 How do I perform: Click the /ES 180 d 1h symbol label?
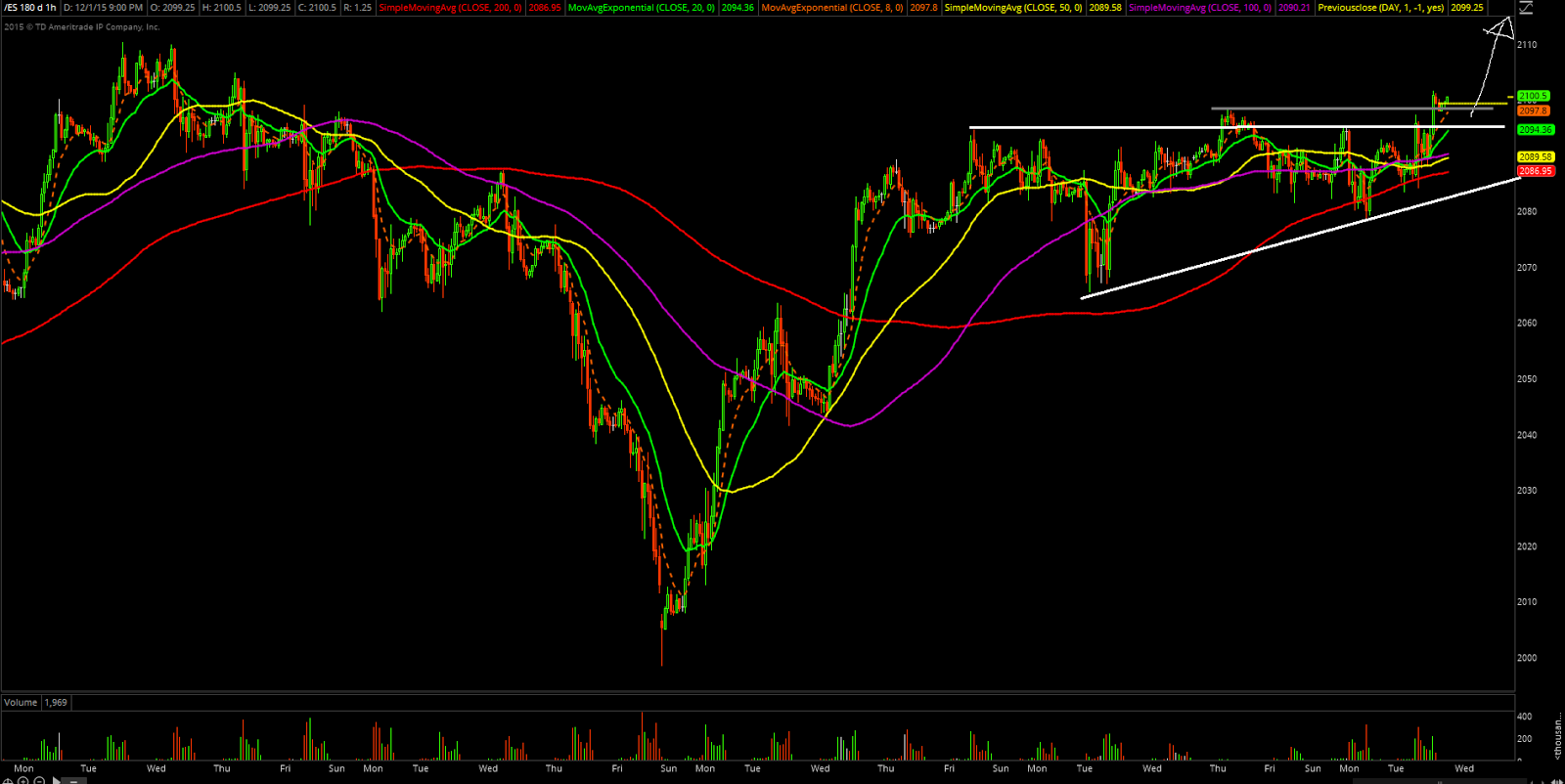pyautogui.click(x=30, y=7)
